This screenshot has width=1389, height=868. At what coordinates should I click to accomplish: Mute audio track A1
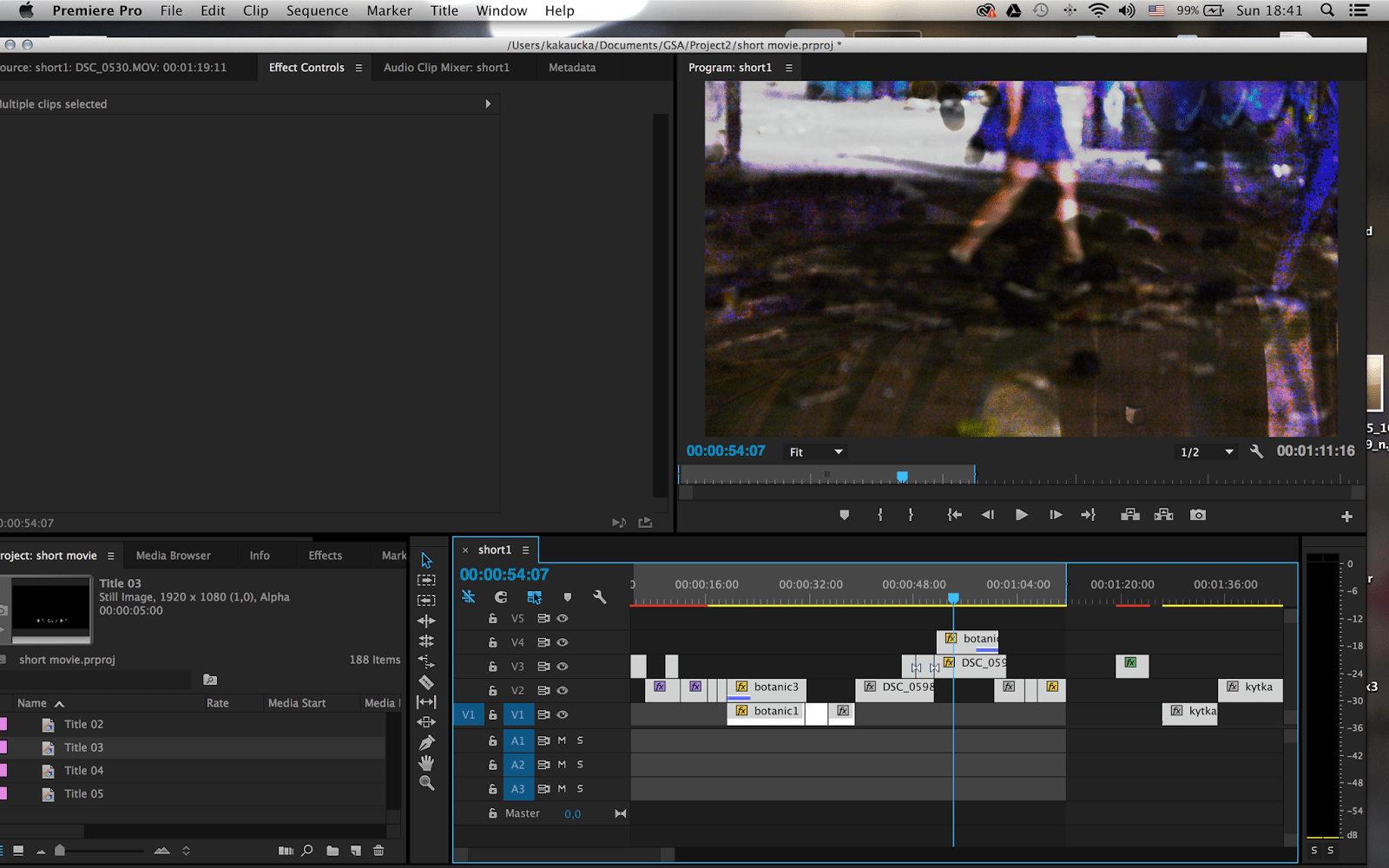pos(562,740)
